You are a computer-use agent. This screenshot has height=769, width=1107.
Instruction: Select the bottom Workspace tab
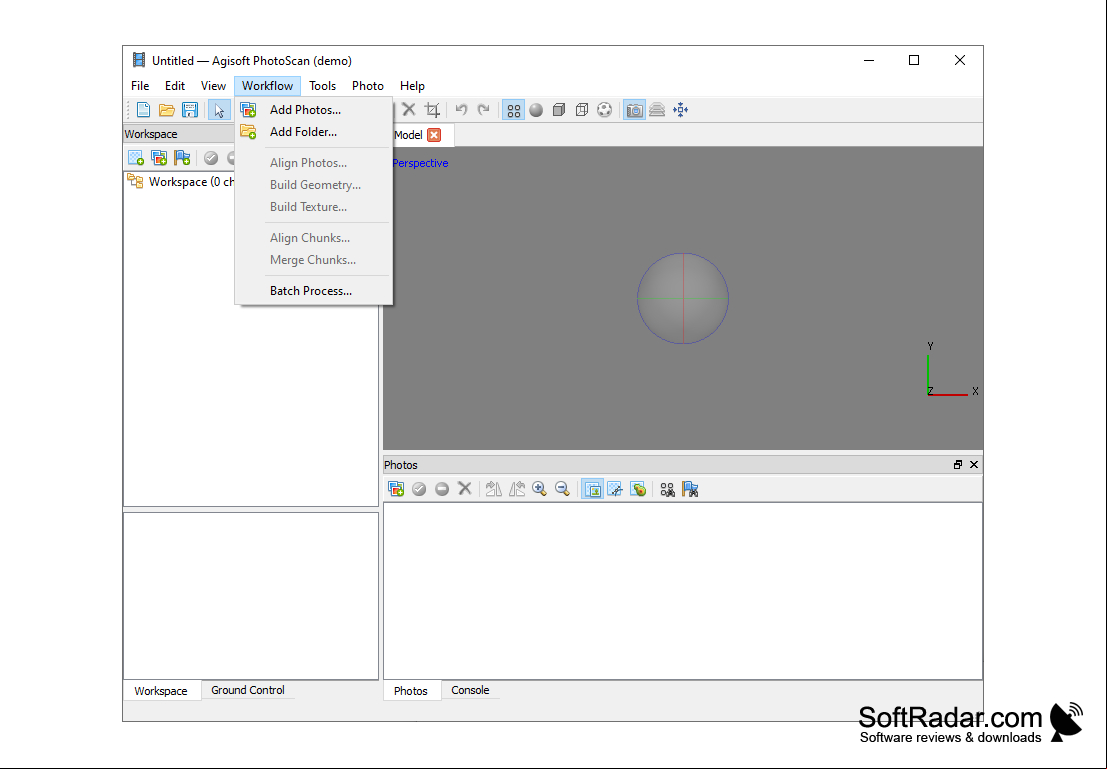coord(161,691)
